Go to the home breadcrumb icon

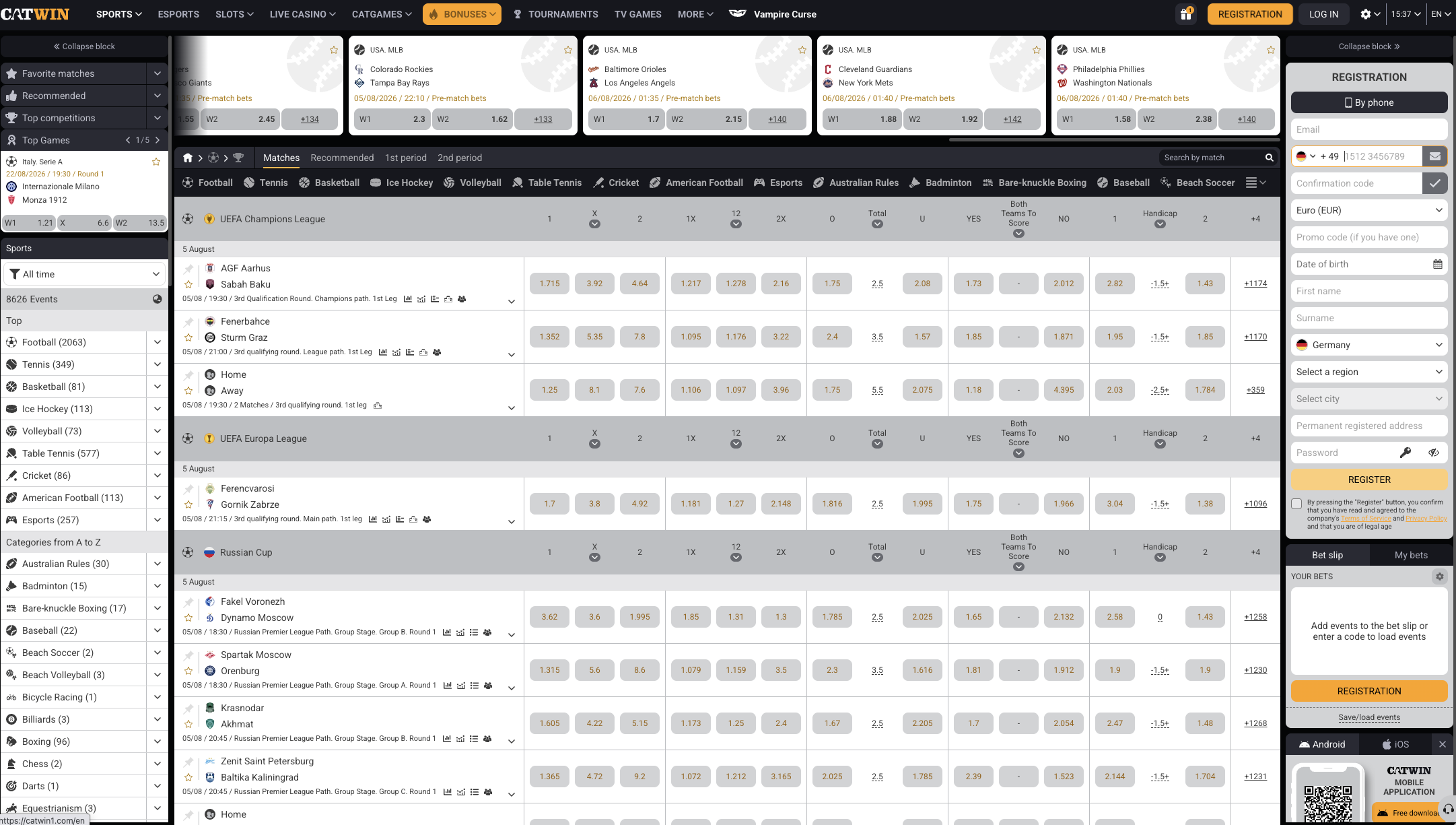[x=188, y=158]
